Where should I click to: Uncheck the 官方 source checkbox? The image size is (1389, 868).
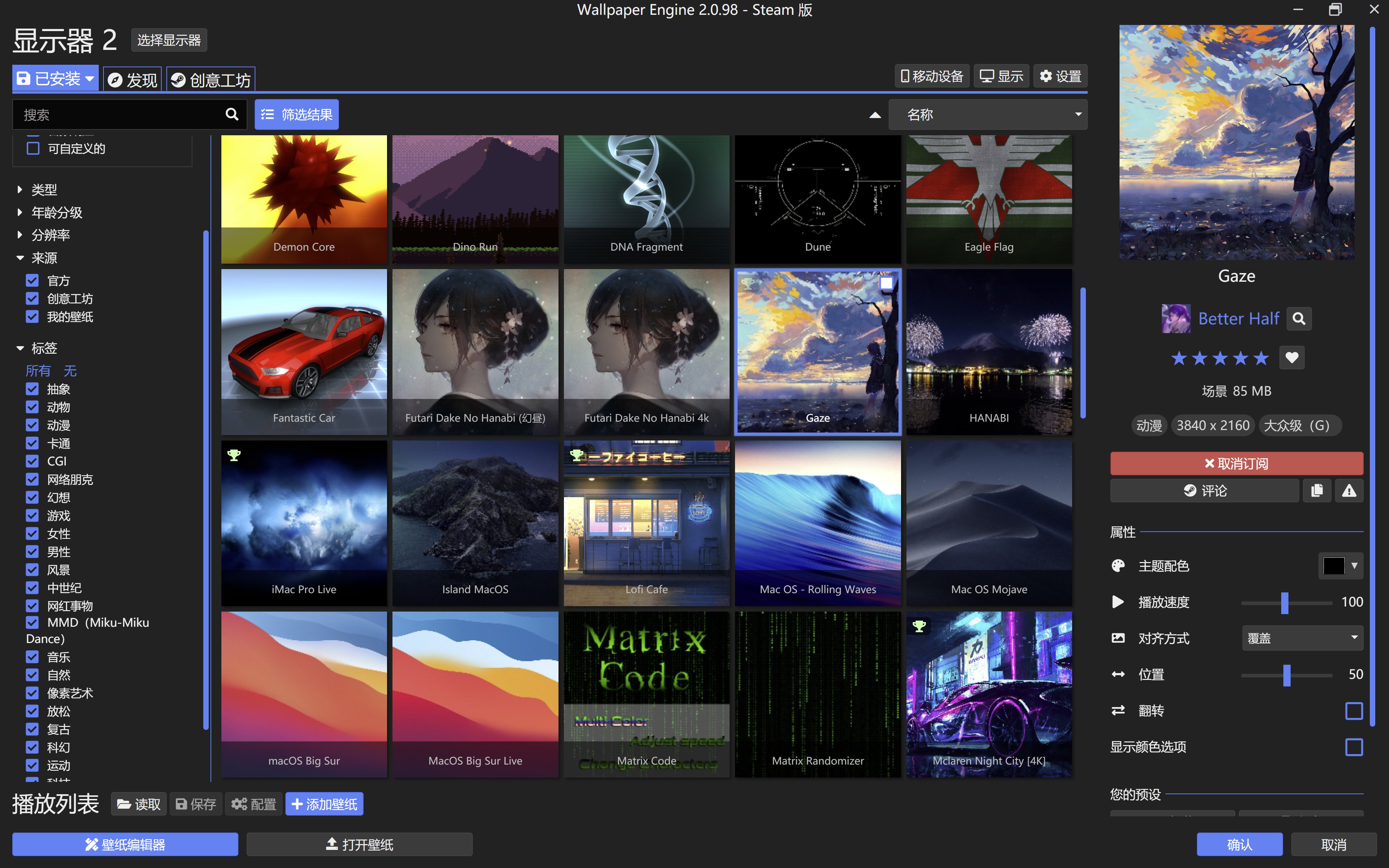pos(32,281)
